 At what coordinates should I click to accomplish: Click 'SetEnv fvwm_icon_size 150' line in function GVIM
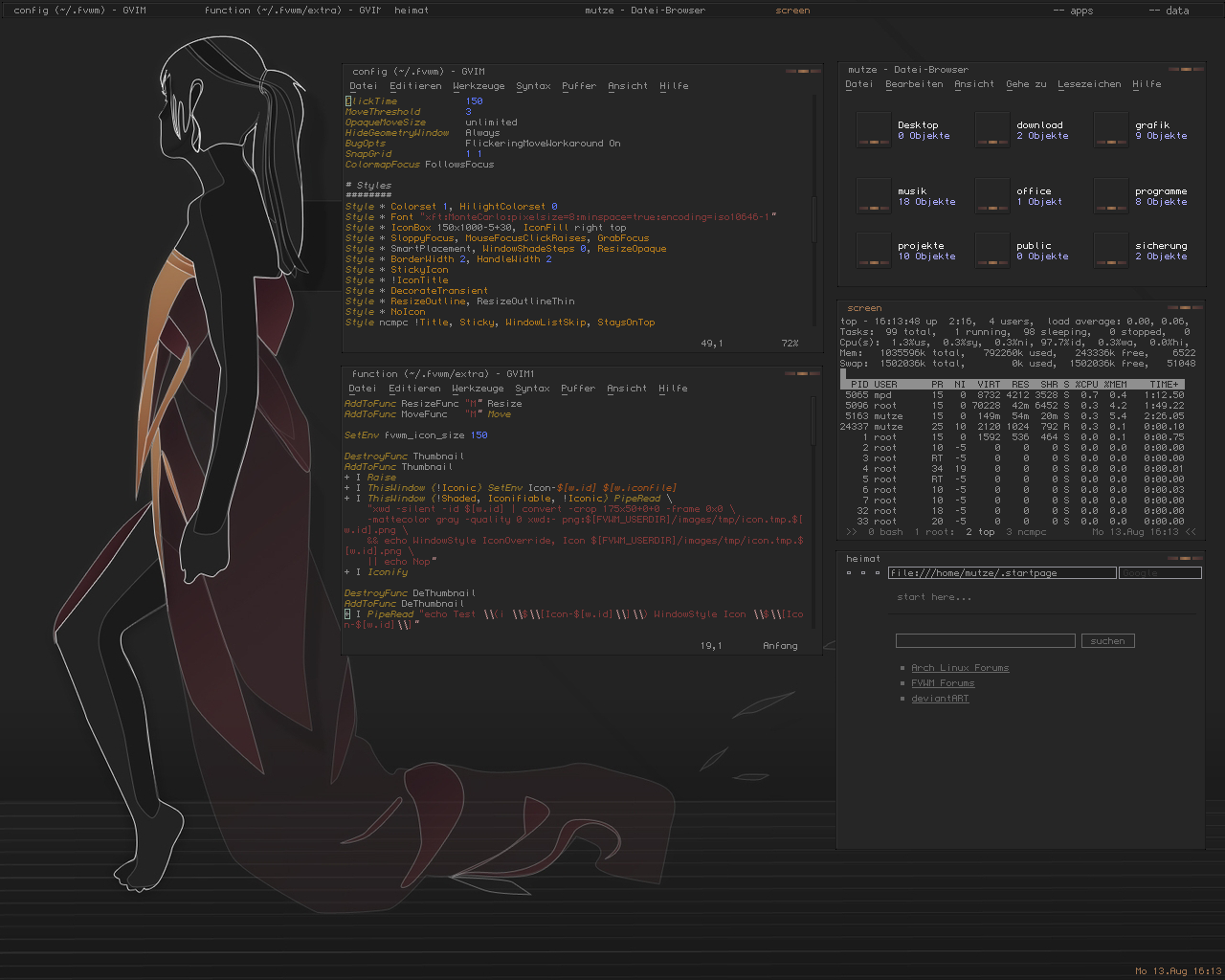tap(416, 435)
